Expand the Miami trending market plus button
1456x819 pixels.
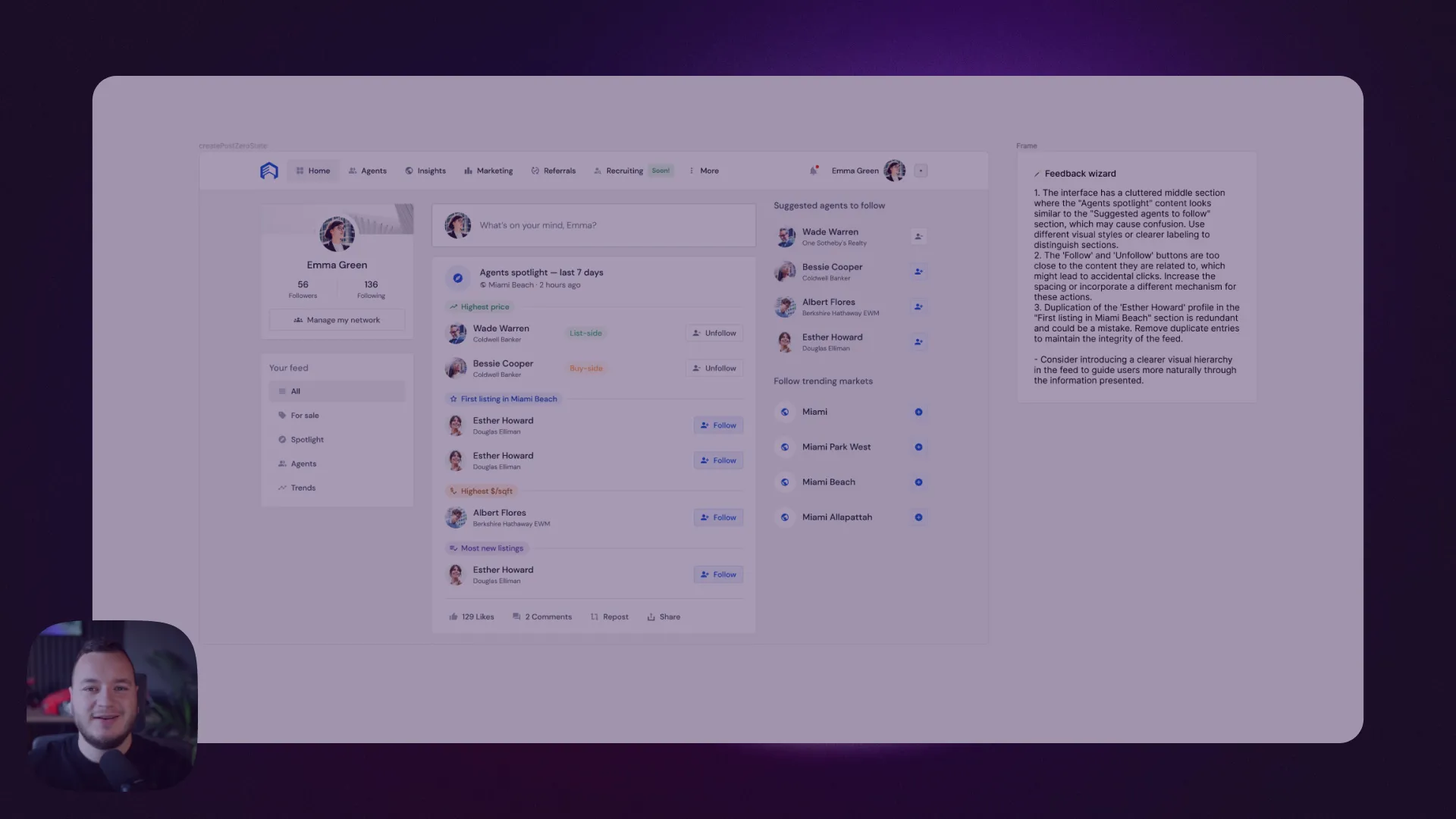pyautogui.click(x=918, y=412)
